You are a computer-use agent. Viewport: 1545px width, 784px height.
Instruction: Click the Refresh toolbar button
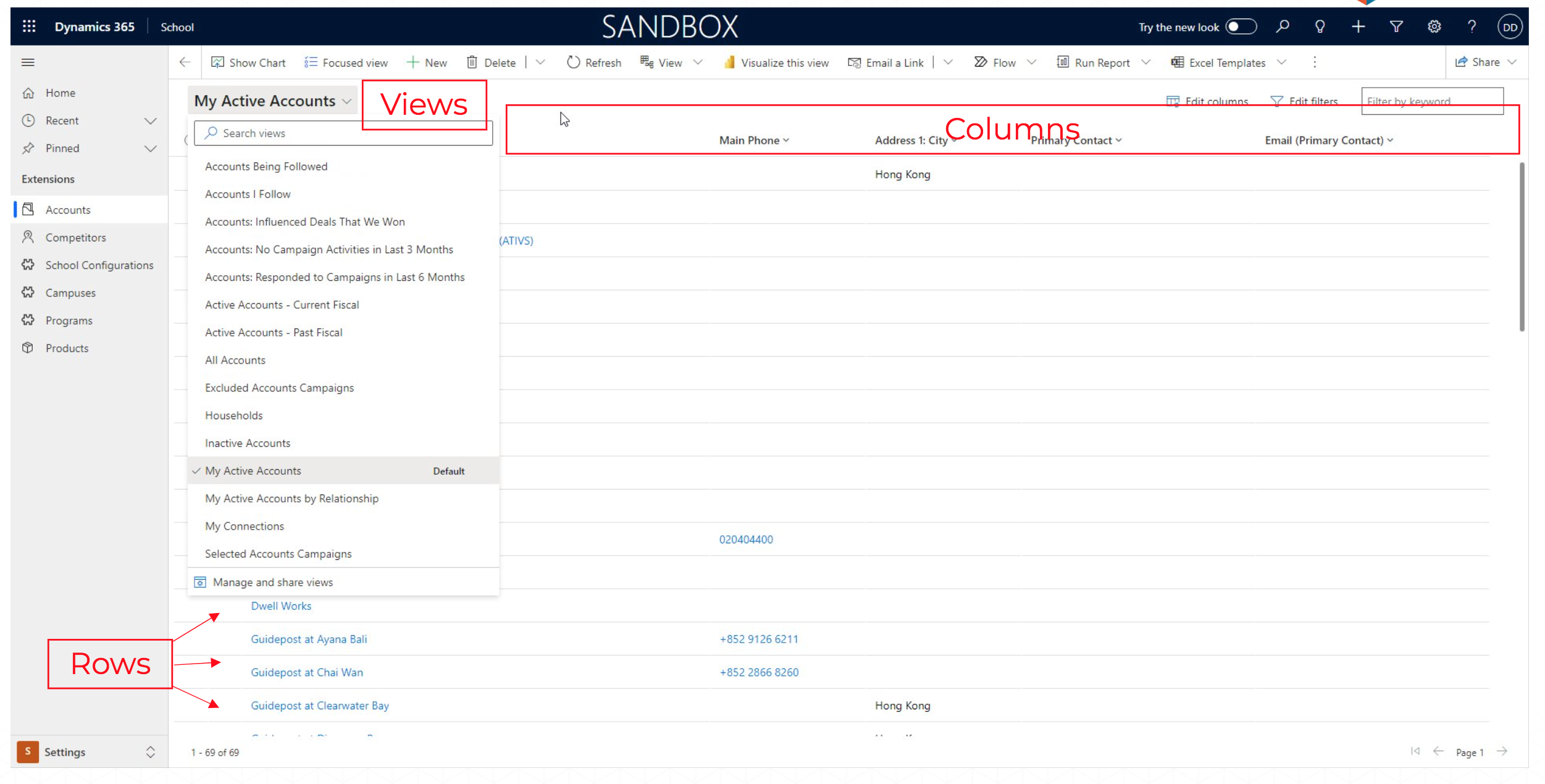594,62
